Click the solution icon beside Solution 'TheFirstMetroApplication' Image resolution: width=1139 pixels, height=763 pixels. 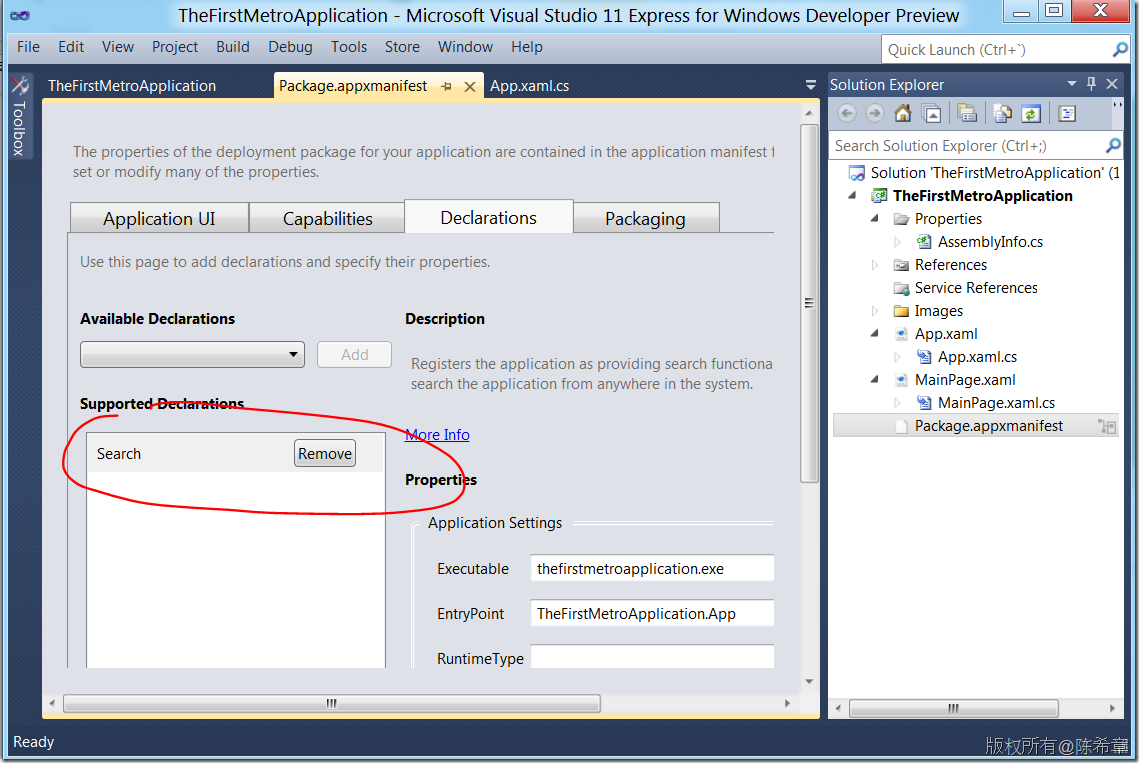(x=857, y=173)
